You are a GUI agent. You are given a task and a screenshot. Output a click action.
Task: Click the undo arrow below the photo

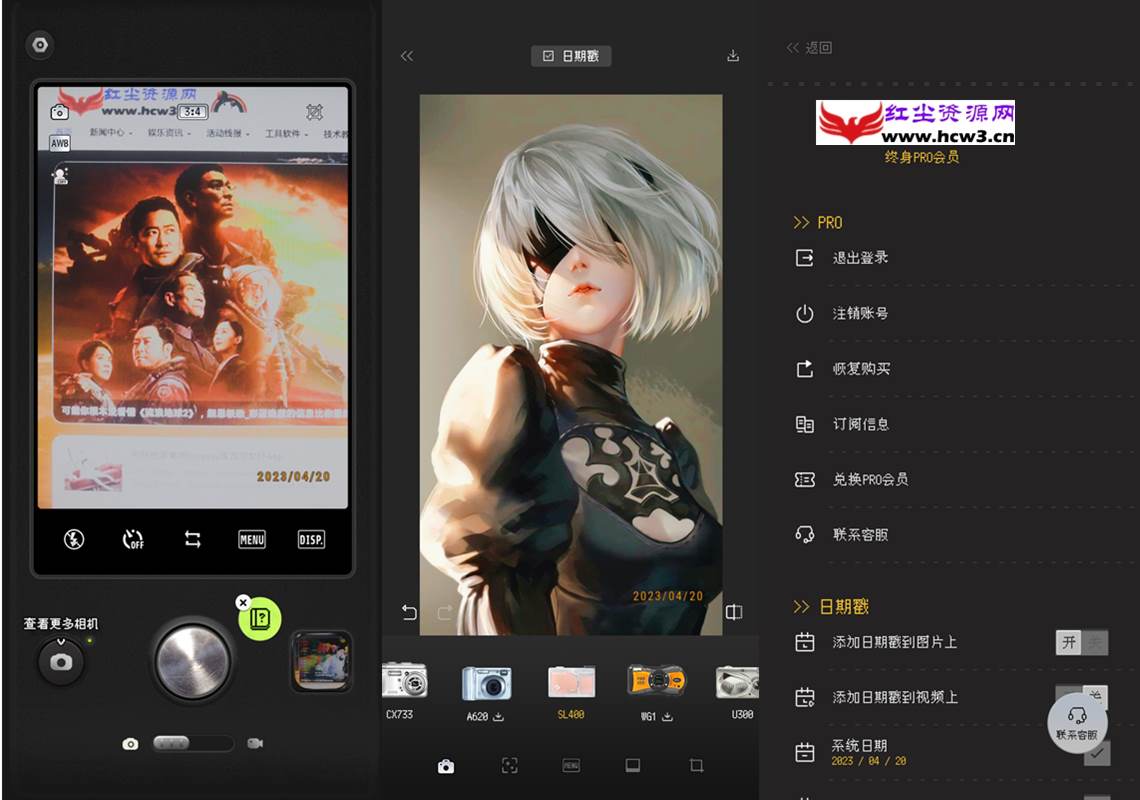(409, 612)
